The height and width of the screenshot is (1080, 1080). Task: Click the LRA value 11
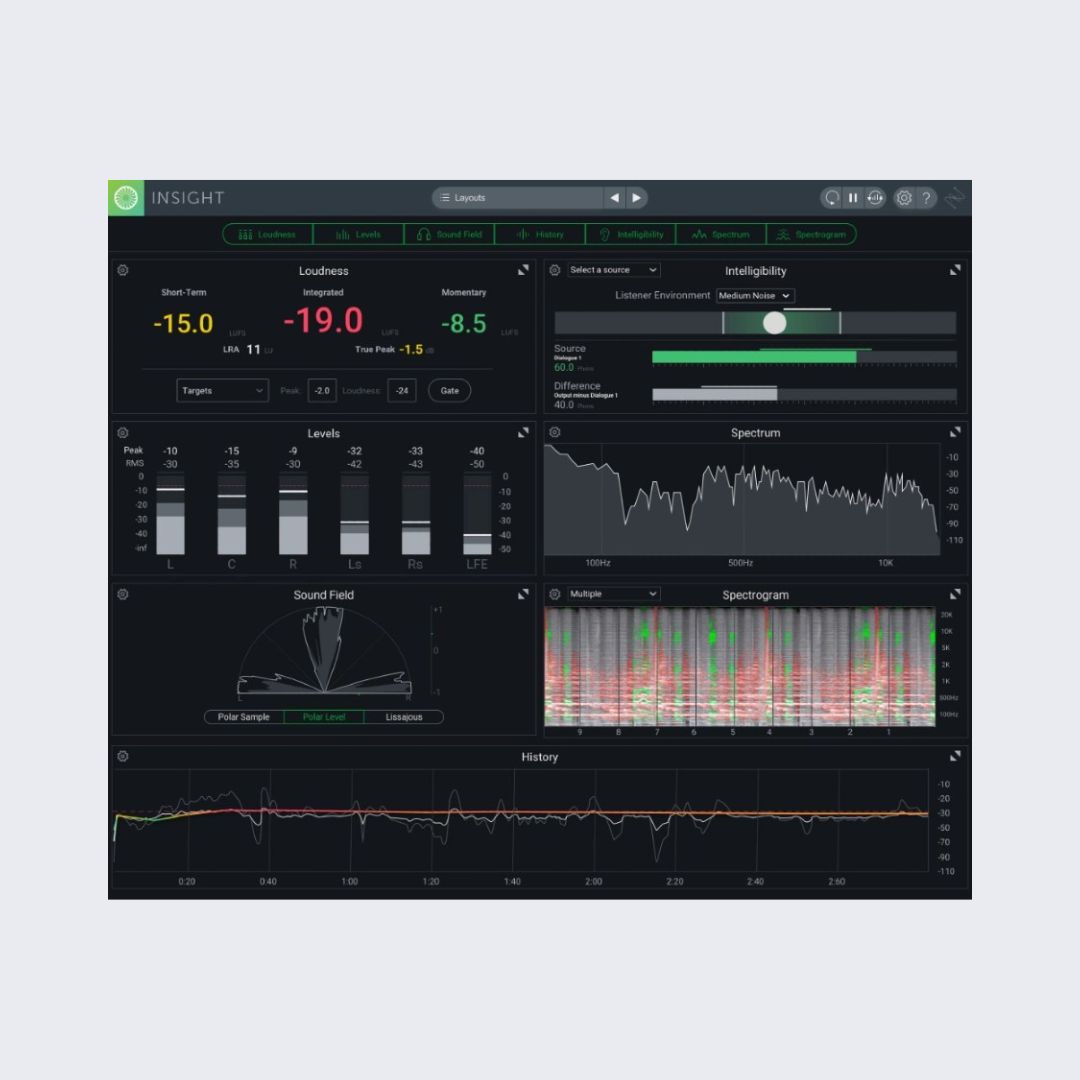[x=253, y=349]
